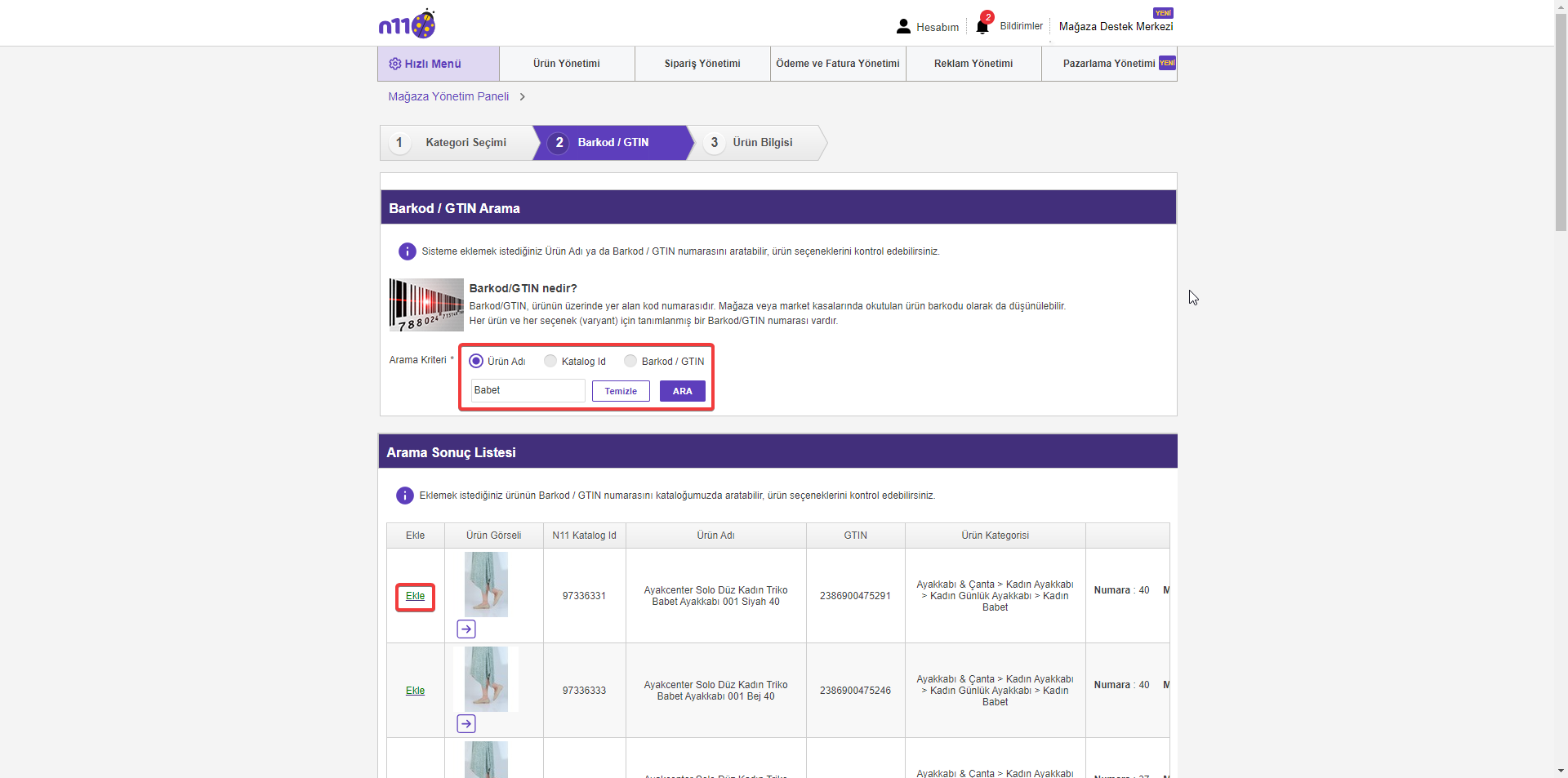1568x778 pixels.
Task: Click product name ending Bej 40
Action: pyautogui.click(x=715, y=691)
